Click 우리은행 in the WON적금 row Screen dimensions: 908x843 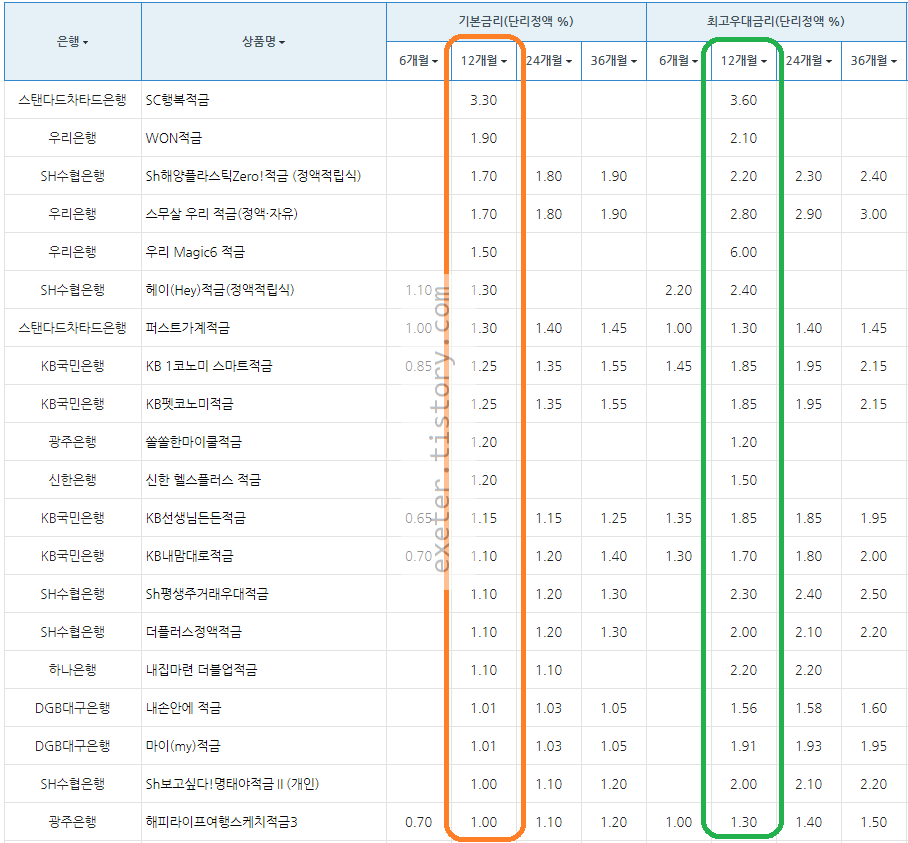pyautogui.click(x=72, y=138)
